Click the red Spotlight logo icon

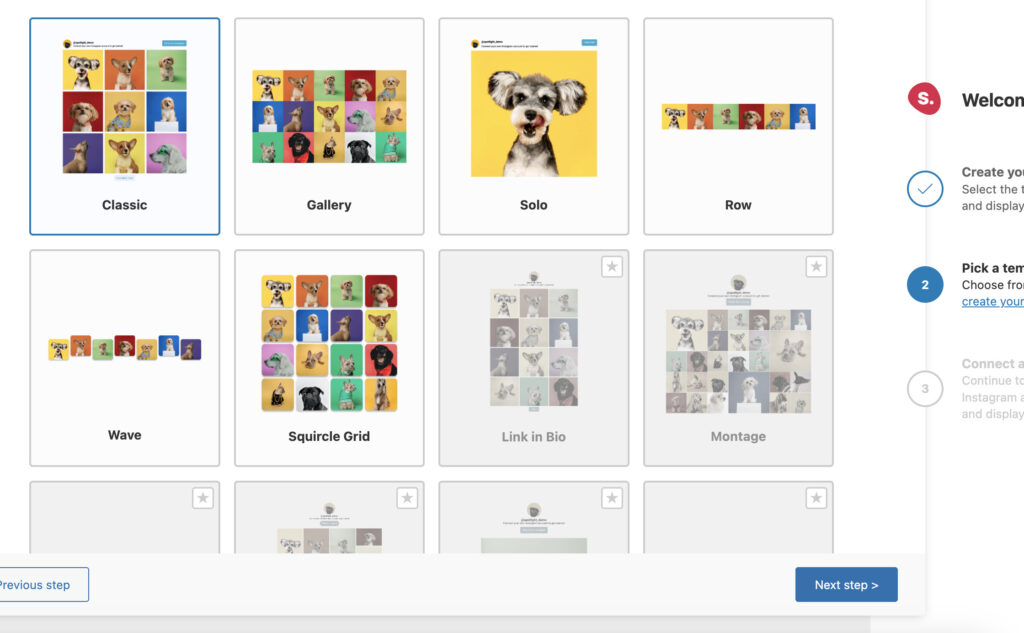[x=924, y=98]
